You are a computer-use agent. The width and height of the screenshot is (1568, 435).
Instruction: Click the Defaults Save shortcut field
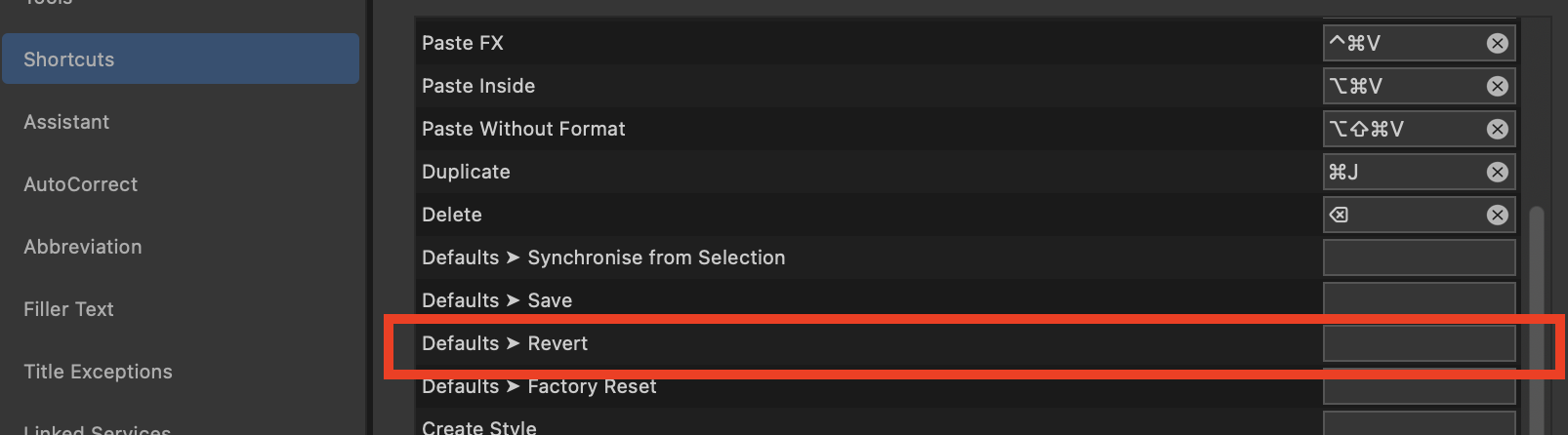[x=1419, y=298]
